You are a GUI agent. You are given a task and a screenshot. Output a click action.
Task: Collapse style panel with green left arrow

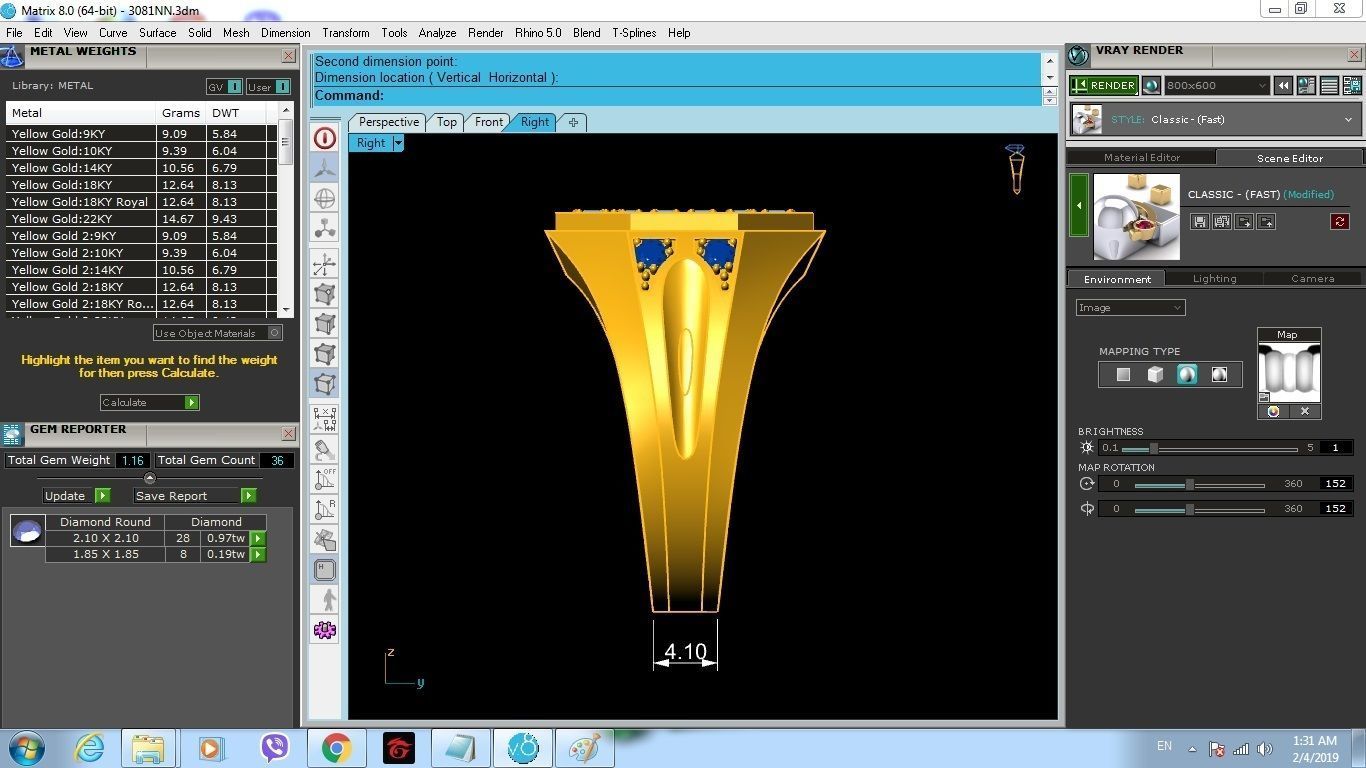click(x=1079, y=205)
